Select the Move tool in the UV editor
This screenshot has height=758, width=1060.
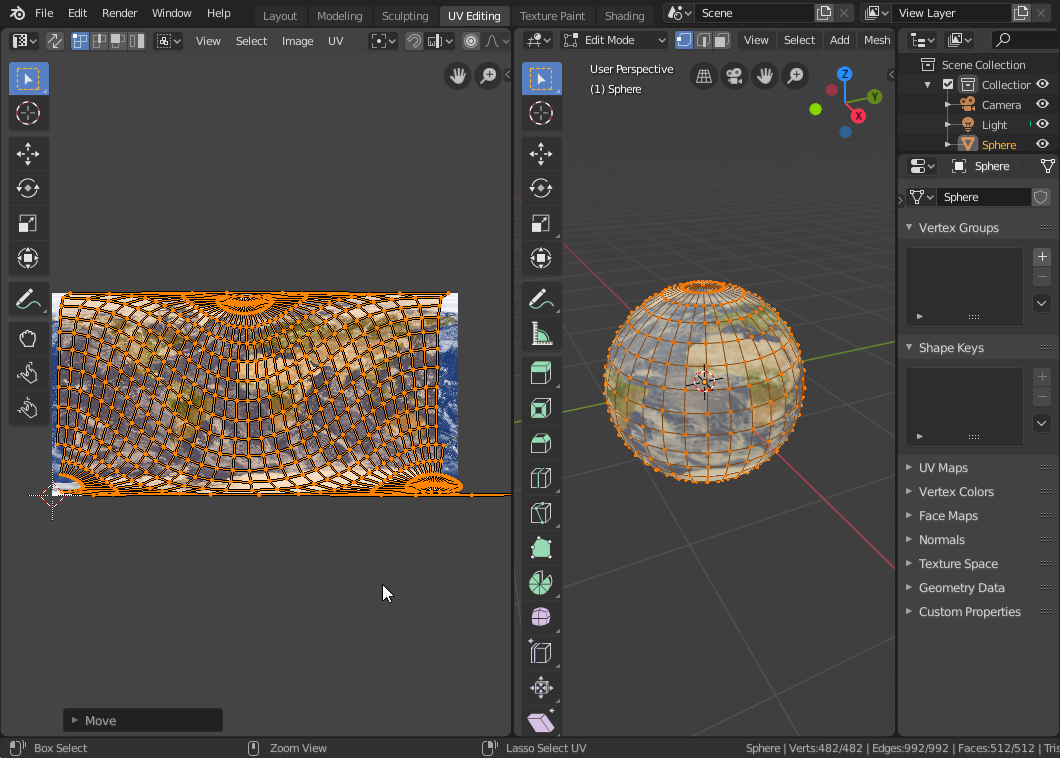point(28,153)
